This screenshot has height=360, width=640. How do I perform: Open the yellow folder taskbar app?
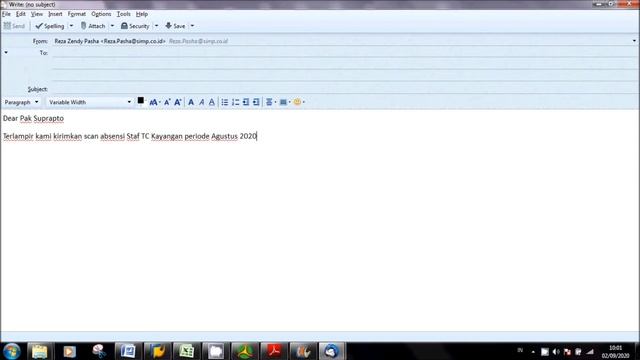tap(157, 351)
